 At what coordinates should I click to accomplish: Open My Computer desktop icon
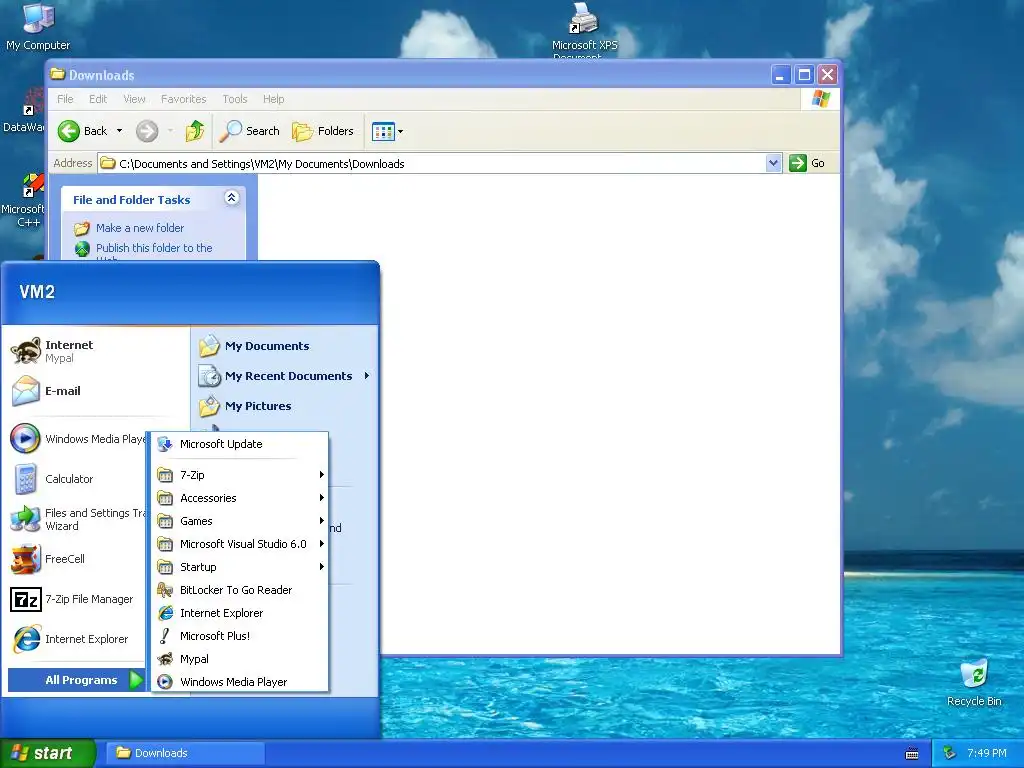coord(38,27)
